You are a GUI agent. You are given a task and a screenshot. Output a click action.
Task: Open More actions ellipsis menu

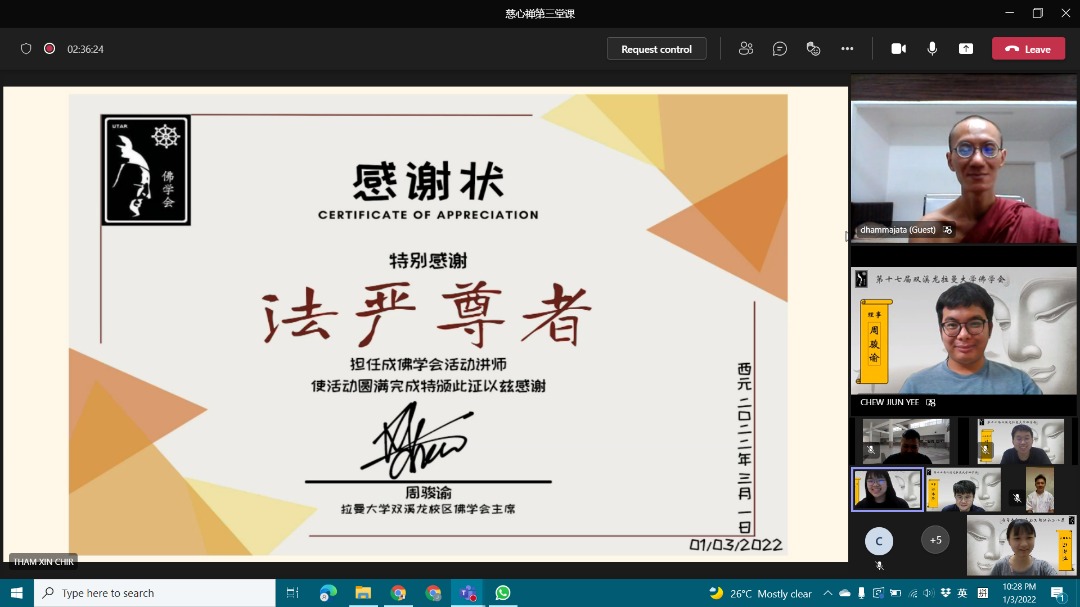click(x=847, y=49)
